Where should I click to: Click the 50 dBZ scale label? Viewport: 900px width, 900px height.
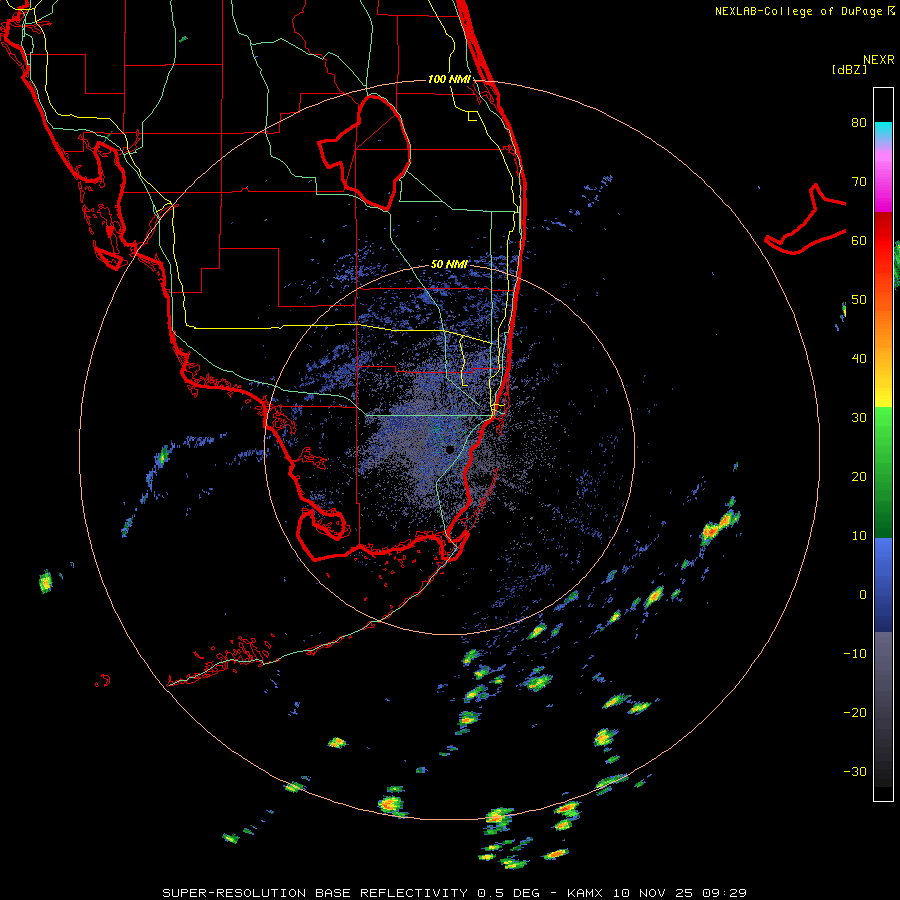859,300
